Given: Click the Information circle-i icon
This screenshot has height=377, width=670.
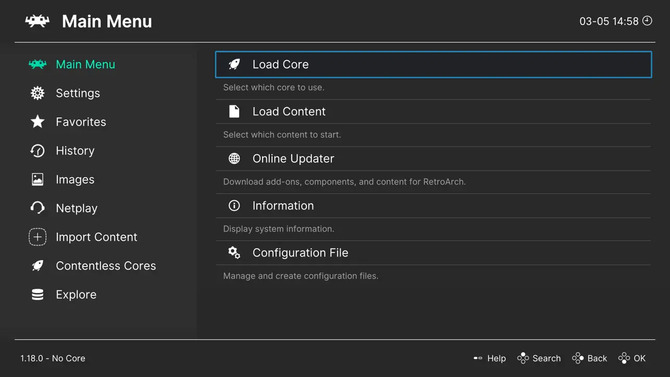Looking at the screenshot, I should [234, 206].
